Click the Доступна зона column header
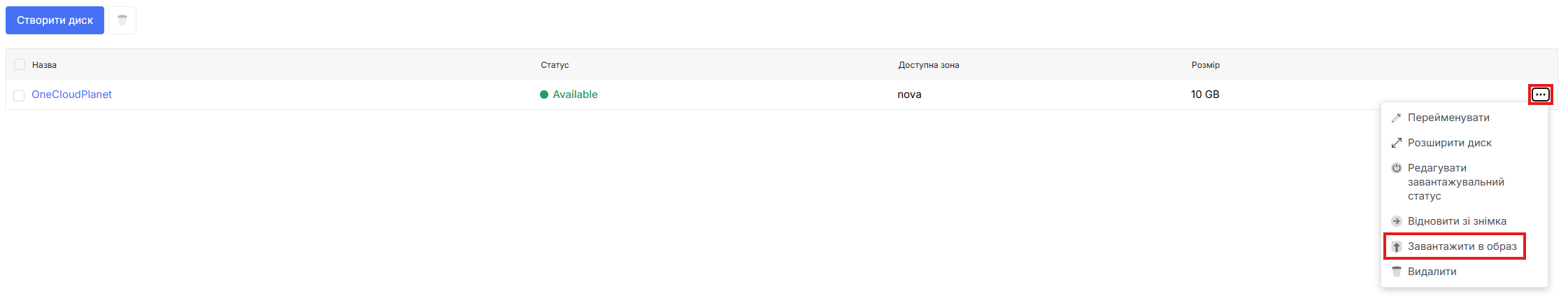The image size is (1568, 308). 928,65
